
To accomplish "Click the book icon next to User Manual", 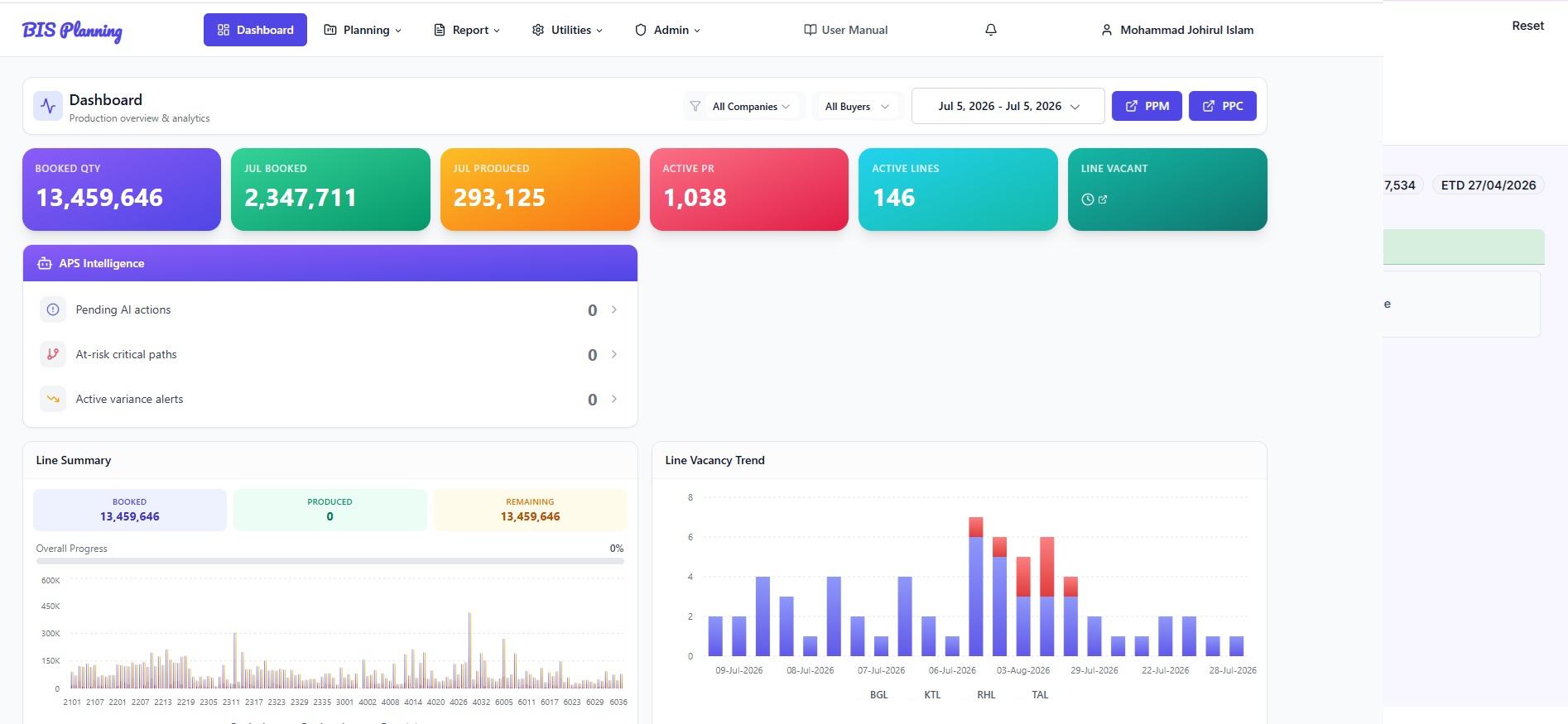I will [810, 30].
